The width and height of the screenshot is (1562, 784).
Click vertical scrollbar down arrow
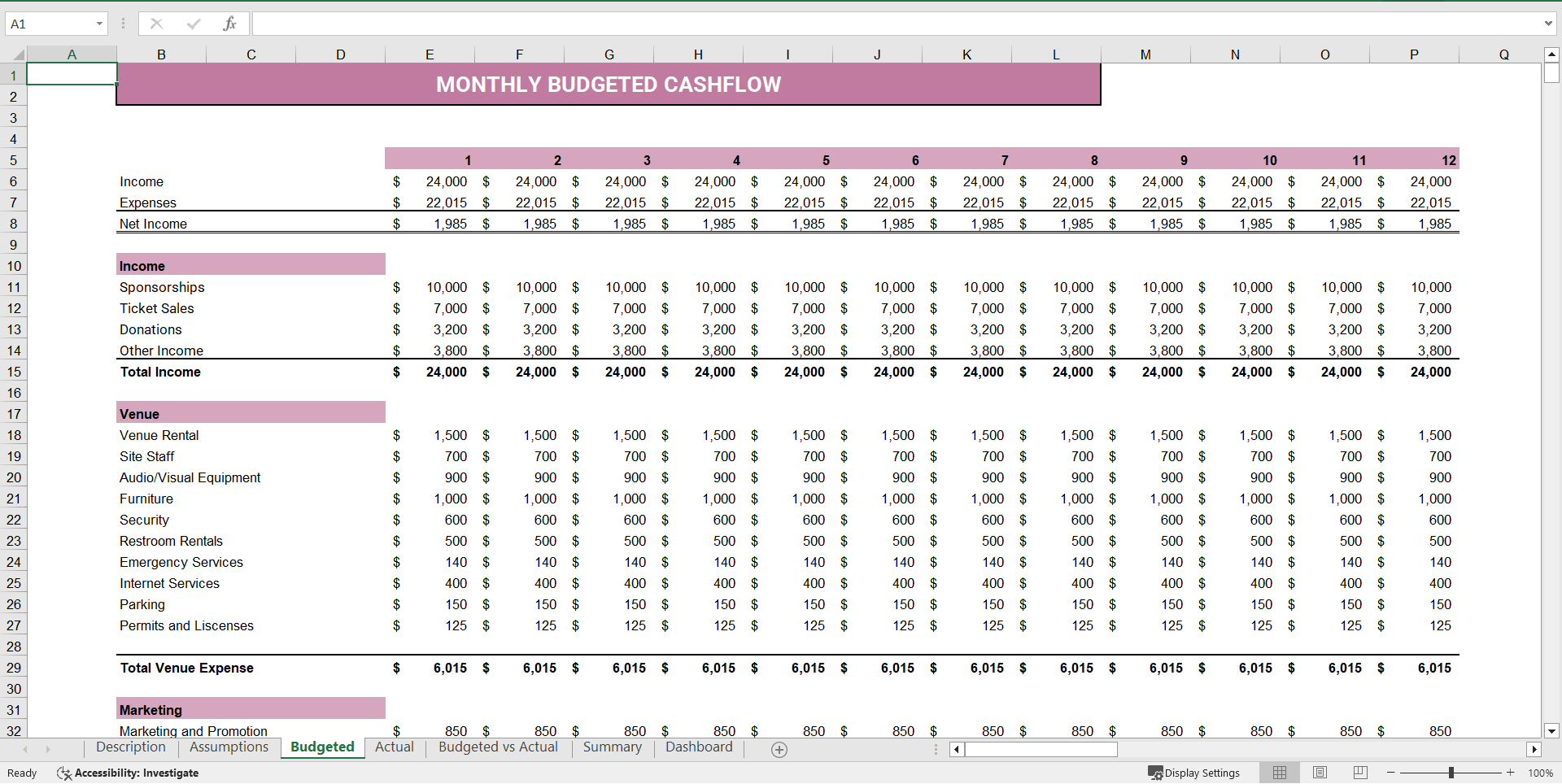point(1551,730)
